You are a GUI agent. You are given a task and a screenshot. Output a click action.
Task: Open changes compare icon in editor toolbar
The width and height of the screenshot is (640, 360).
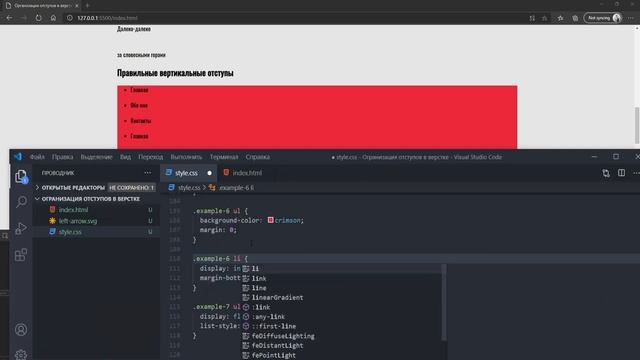coord(606,173)
